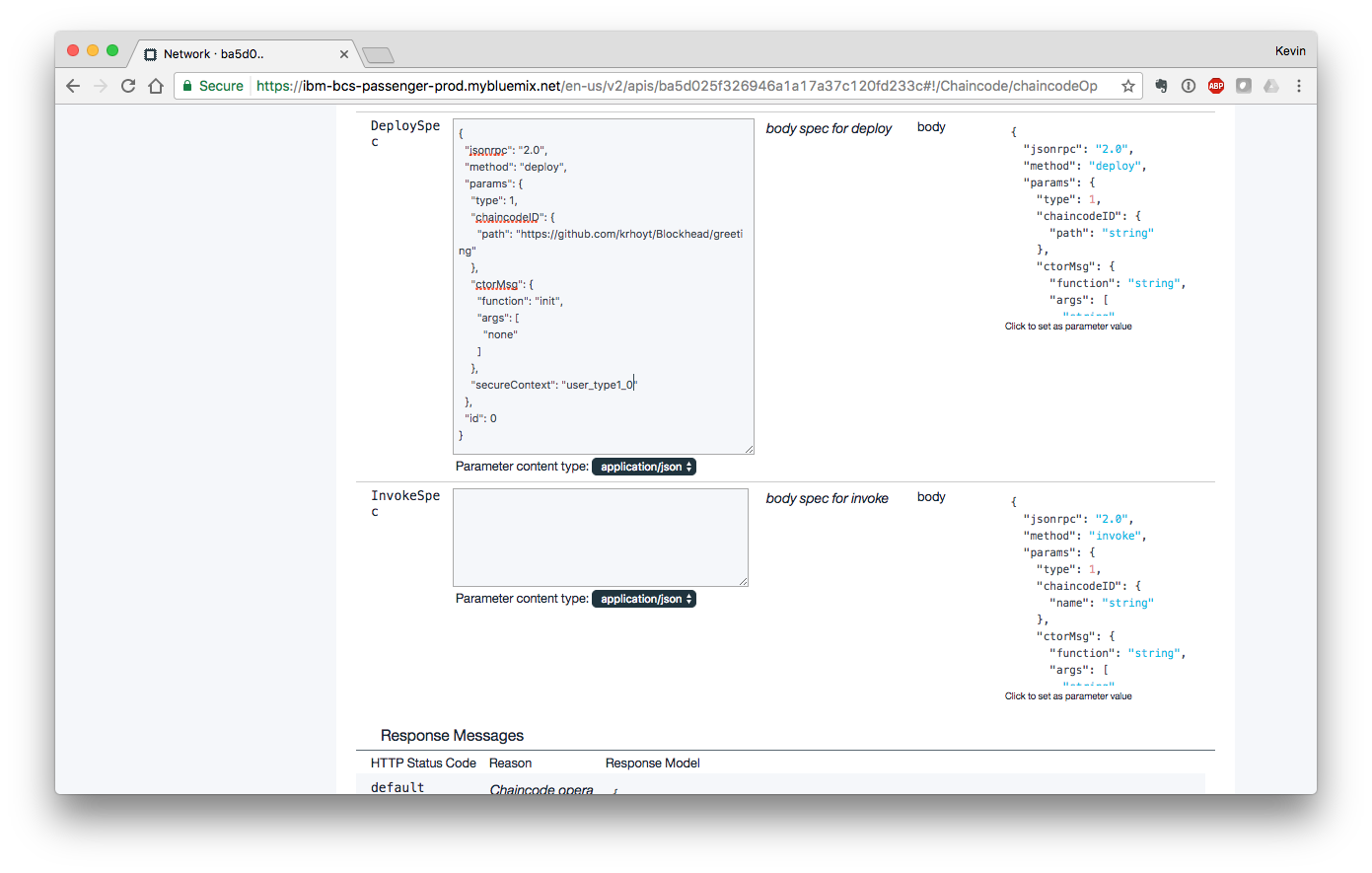Click 'Response Messages' heading
Viewport: 1372px width, 873px height.
tap(452, 736)
